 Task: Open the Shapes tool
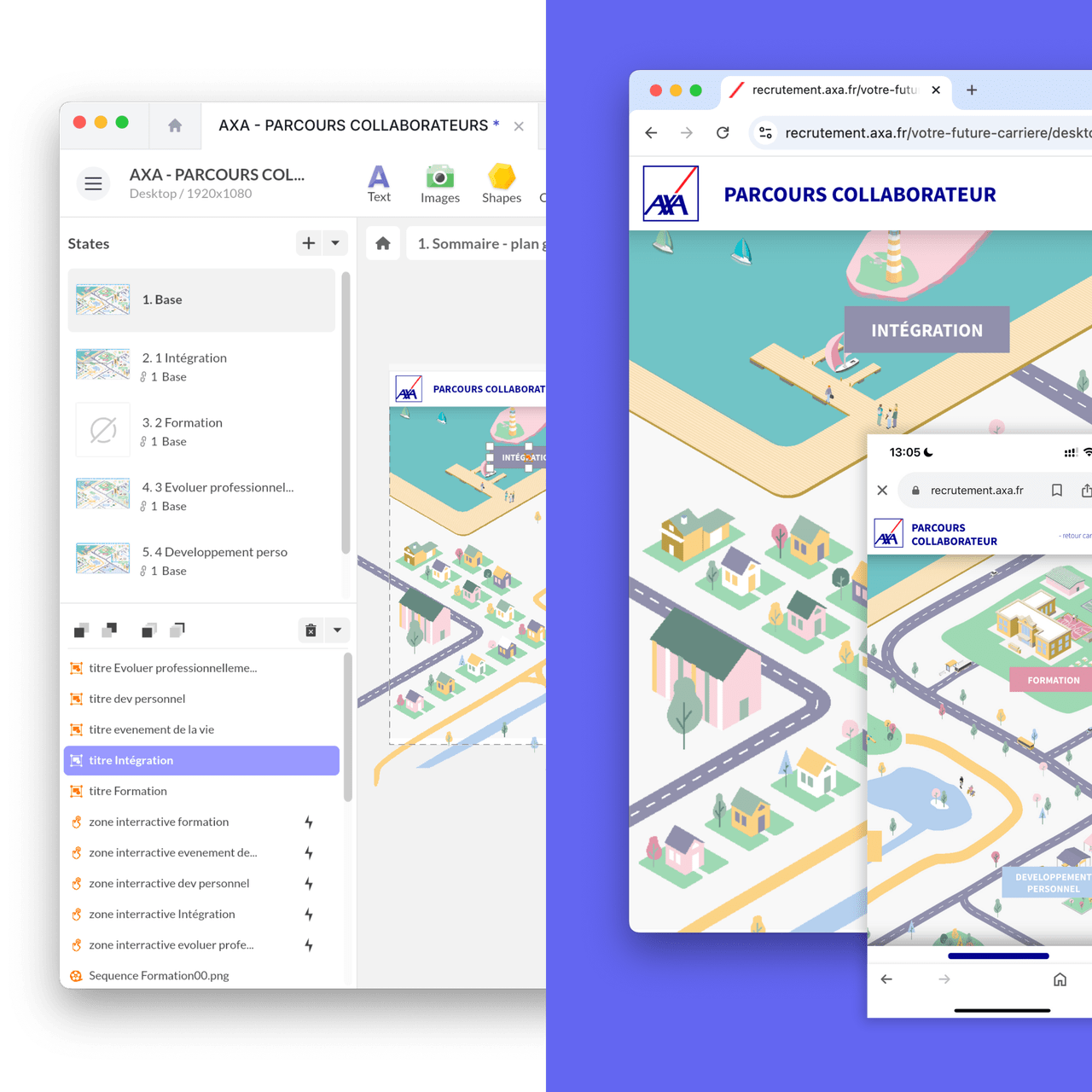tap(502, 184)
